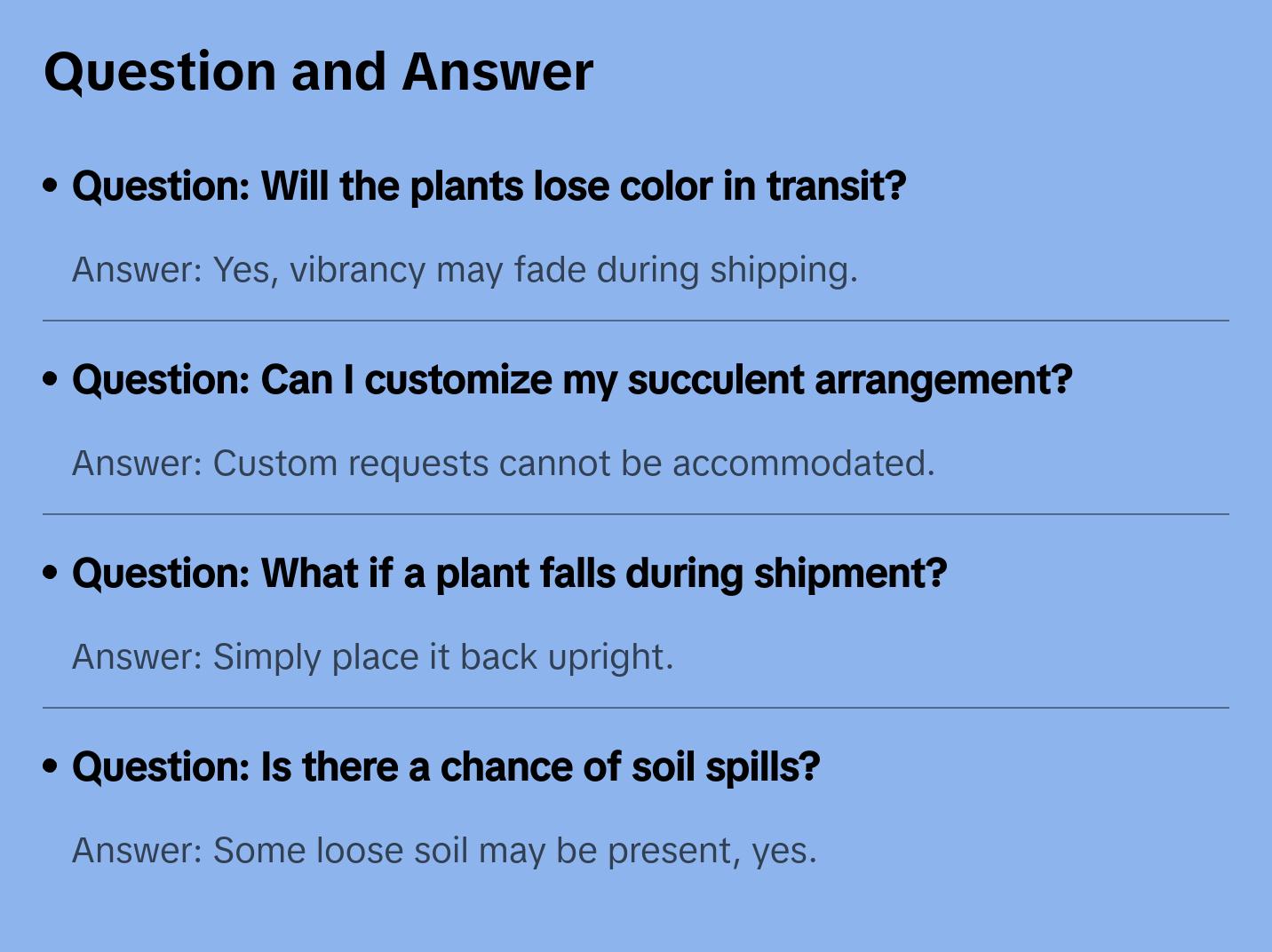The width and height of the screenshot is (1272, 952).
Task: Click 'Answer:' label under the customize question
Action: coord(138,464)
